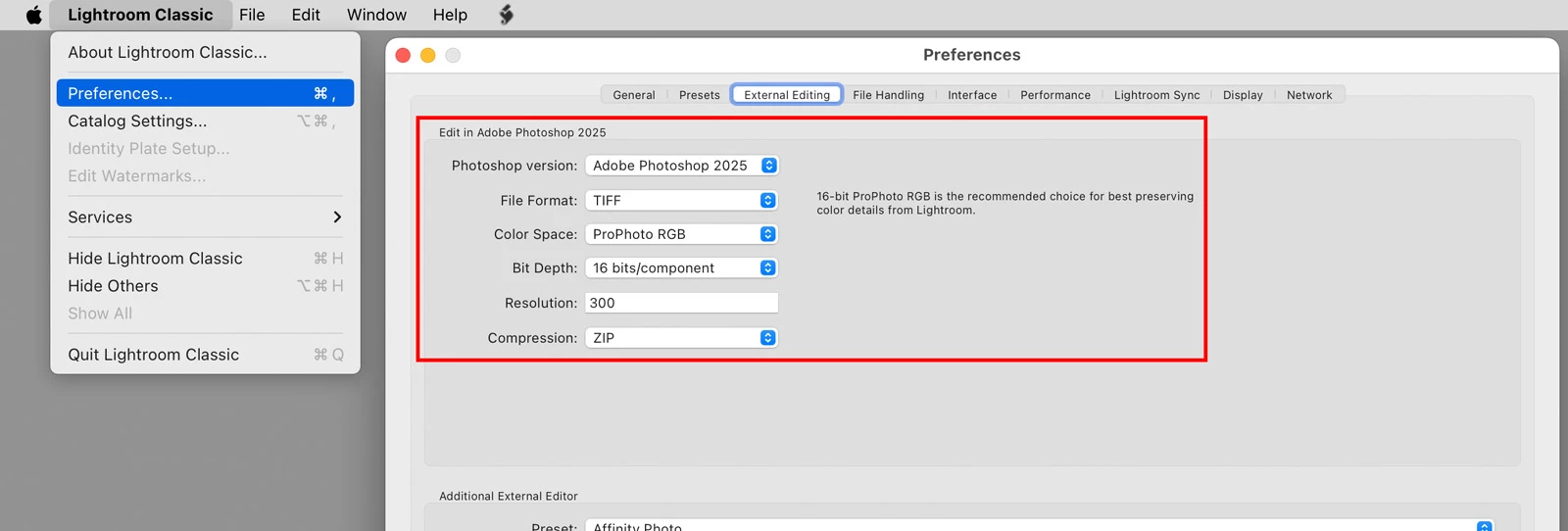This screenshot has width=1568, height=531.
Task: Switch to the Interface tab
Action: pyautogui.click(x=972, y=95)
